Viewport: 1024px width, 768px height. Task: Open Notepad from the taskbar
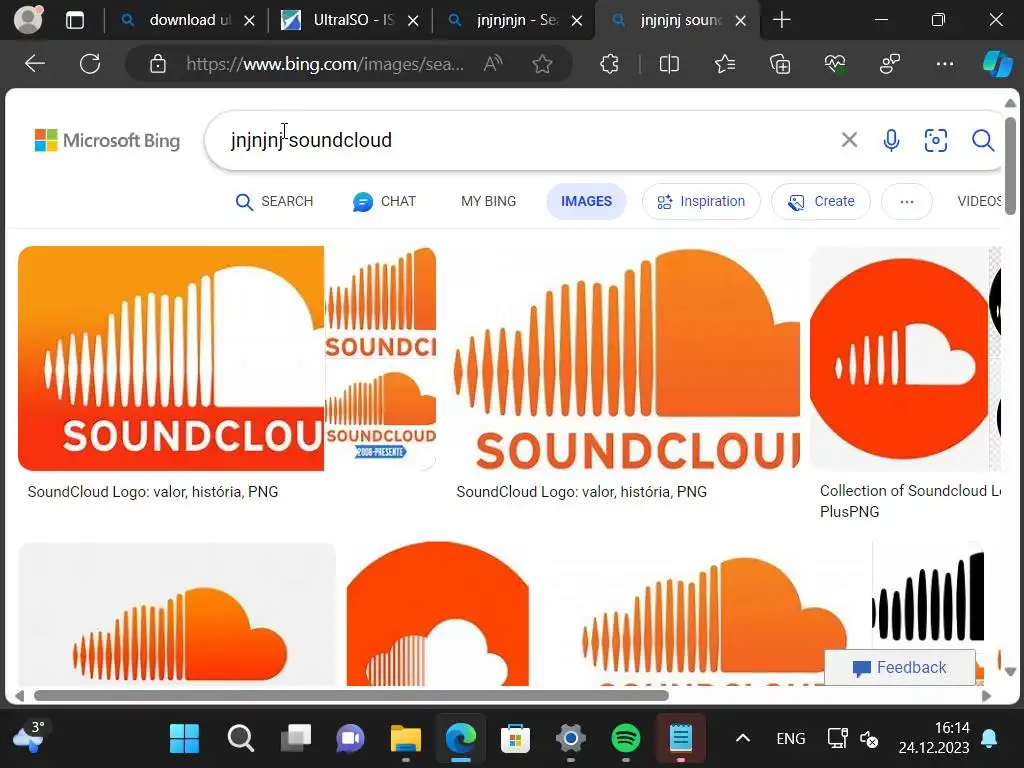pos(680,739)
